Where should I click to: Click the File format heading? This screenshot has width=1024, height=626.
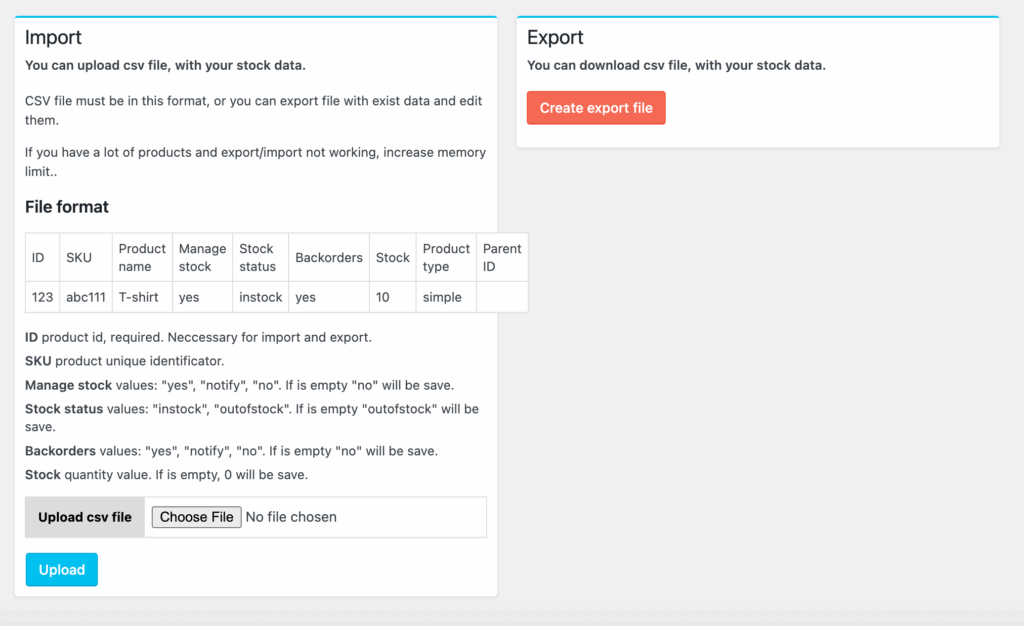click(x=67, y=207)
